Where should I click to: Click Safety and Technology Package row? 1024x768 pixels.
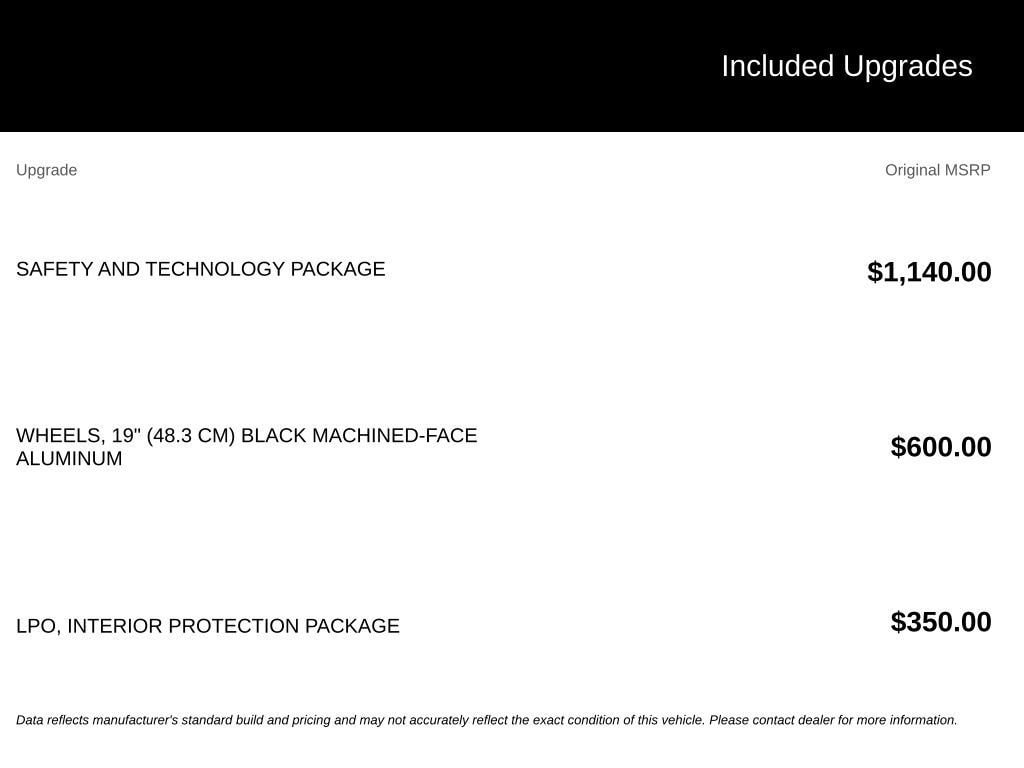tap(504, 270)
